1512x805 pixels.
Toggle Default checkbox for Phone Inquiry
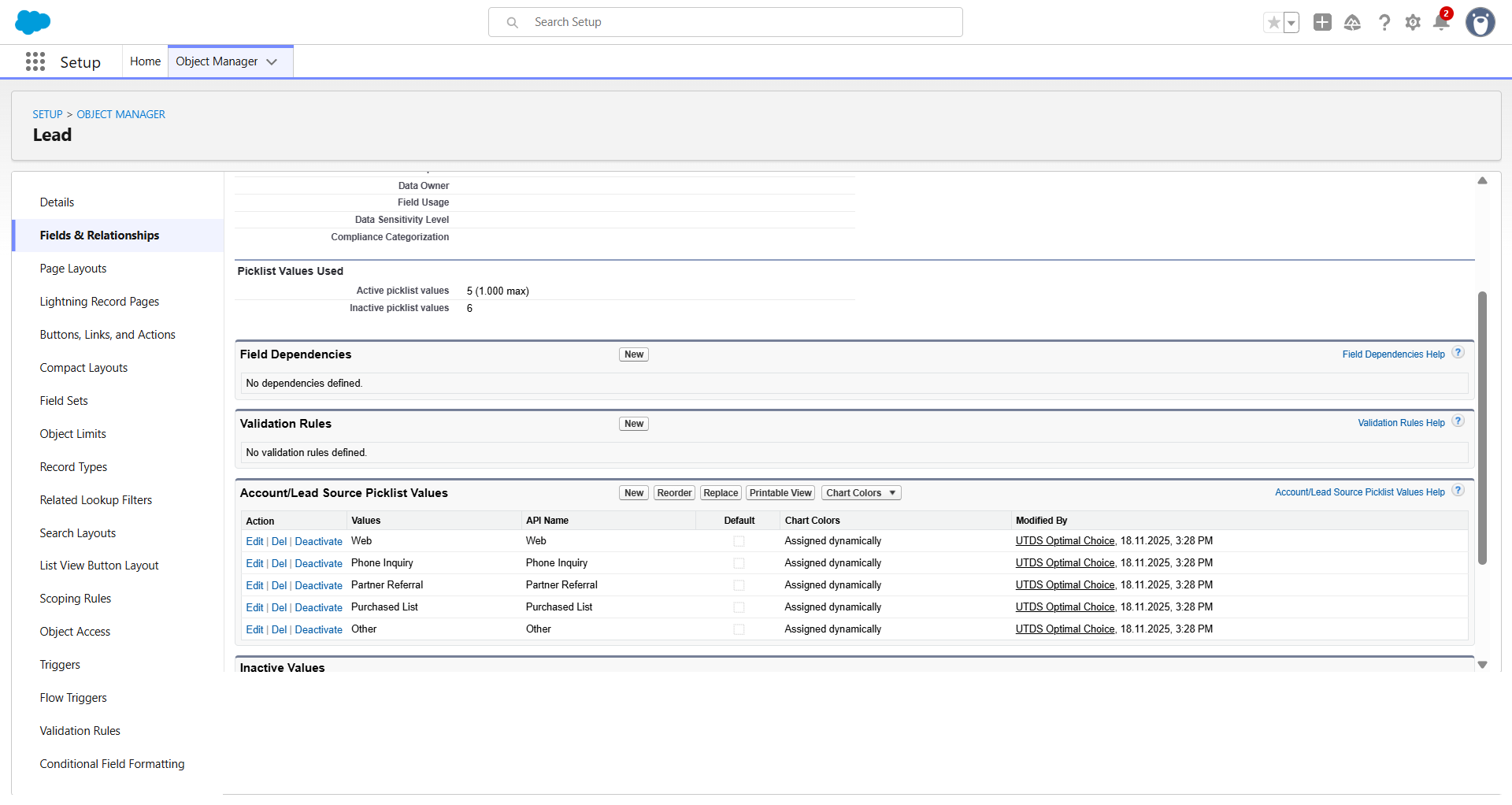click(x=739, y=563)
